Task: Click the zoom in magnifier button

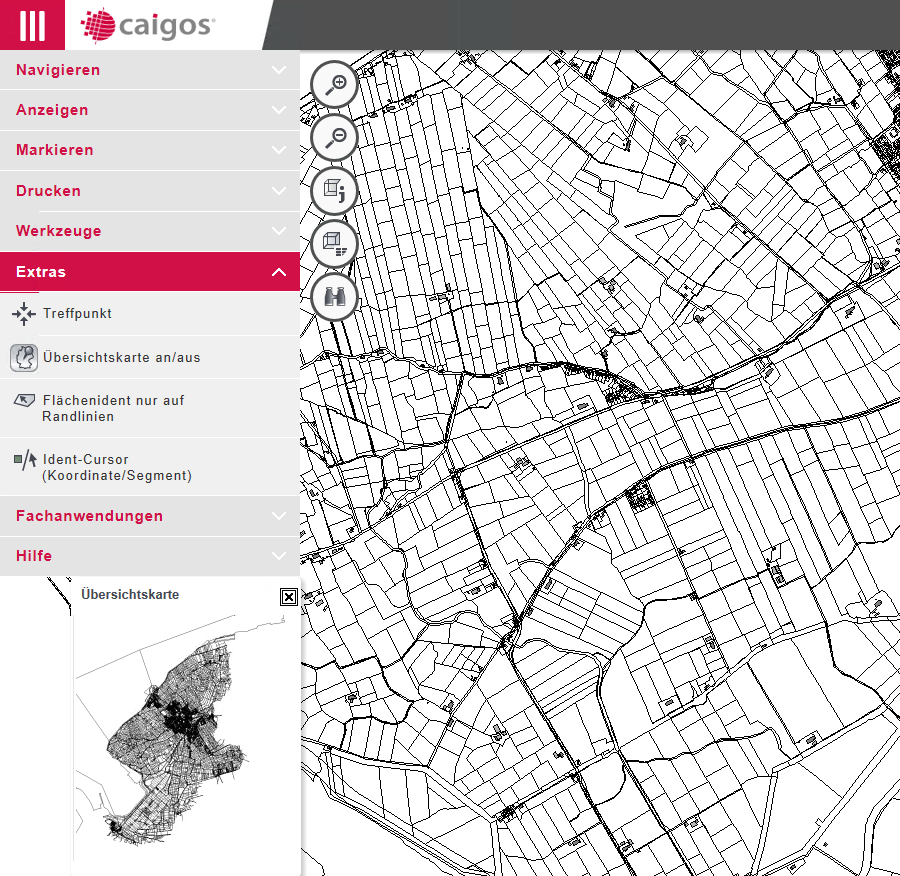Action: tap(335, 84)
